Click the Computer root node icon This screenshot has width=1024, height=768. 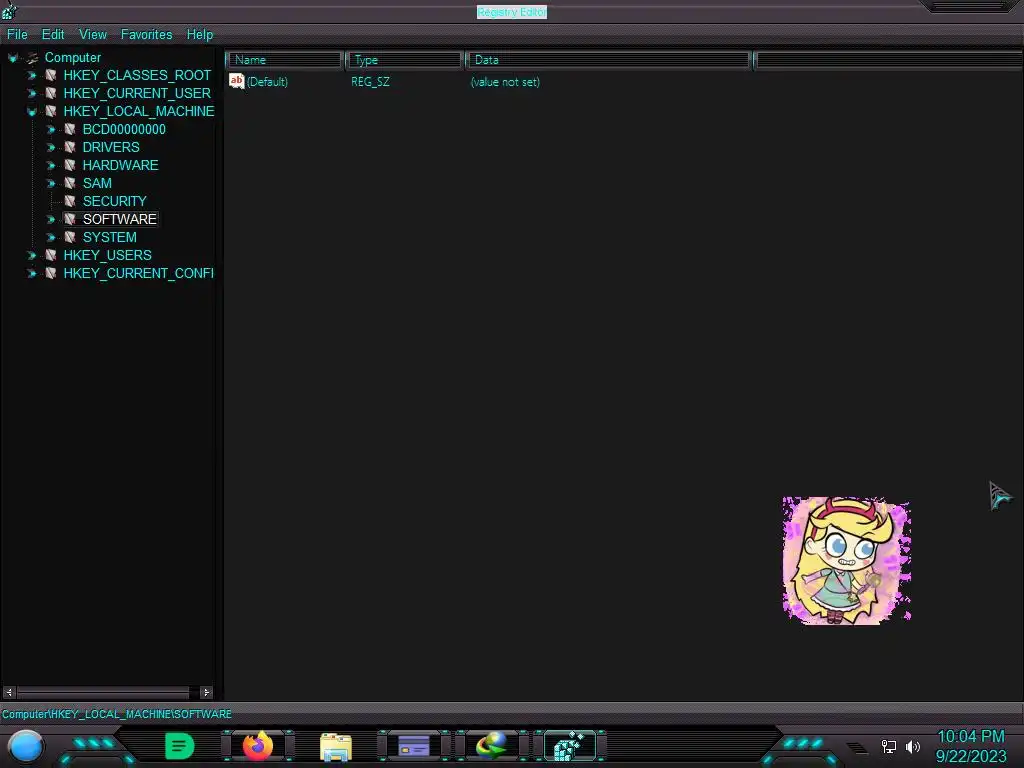(x=32, y=58)
